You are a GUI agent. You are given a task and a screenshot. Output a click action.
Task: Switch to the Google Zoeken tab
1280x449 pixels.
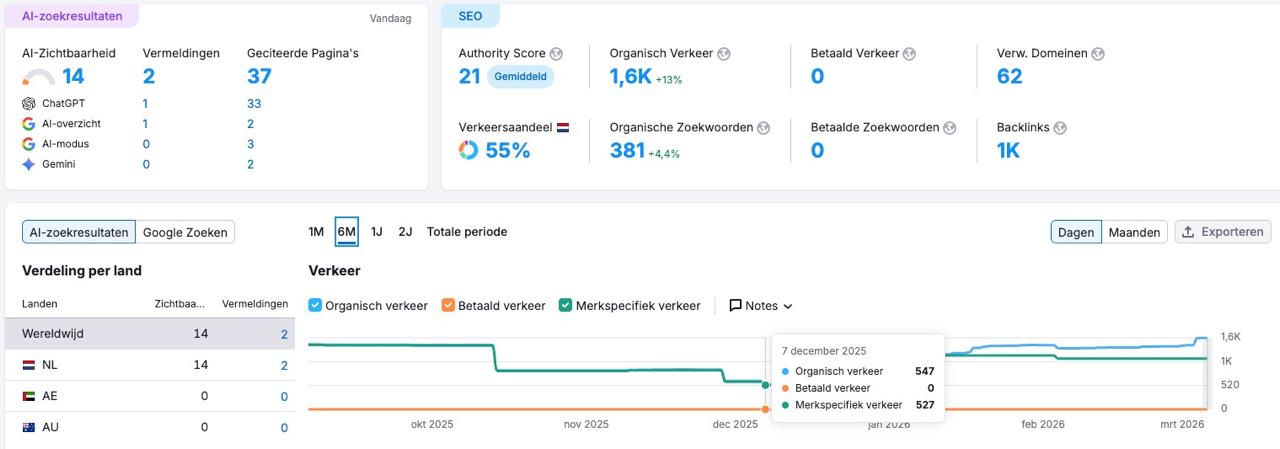pos(185,232)
